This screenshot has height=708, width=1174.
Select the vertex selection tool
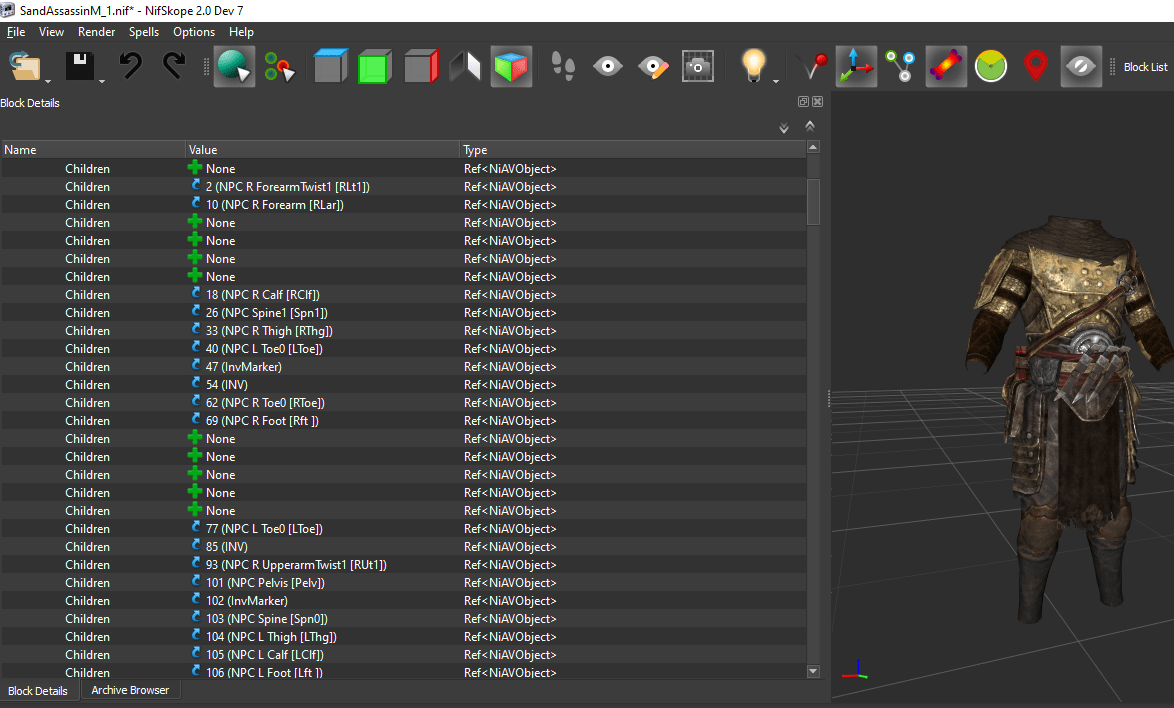click(279, 67)
